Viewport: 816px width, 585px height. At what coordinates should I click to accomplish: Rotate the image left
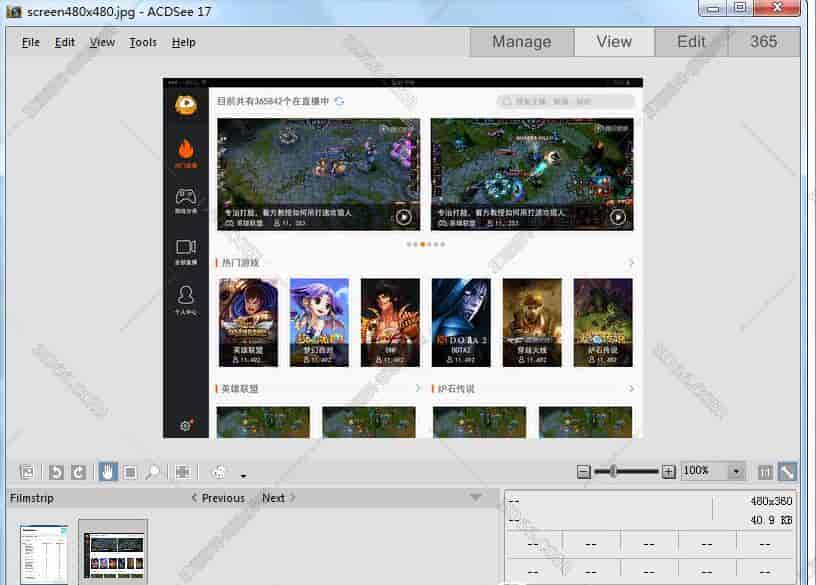pyautogui.click(x=57, y=472)
